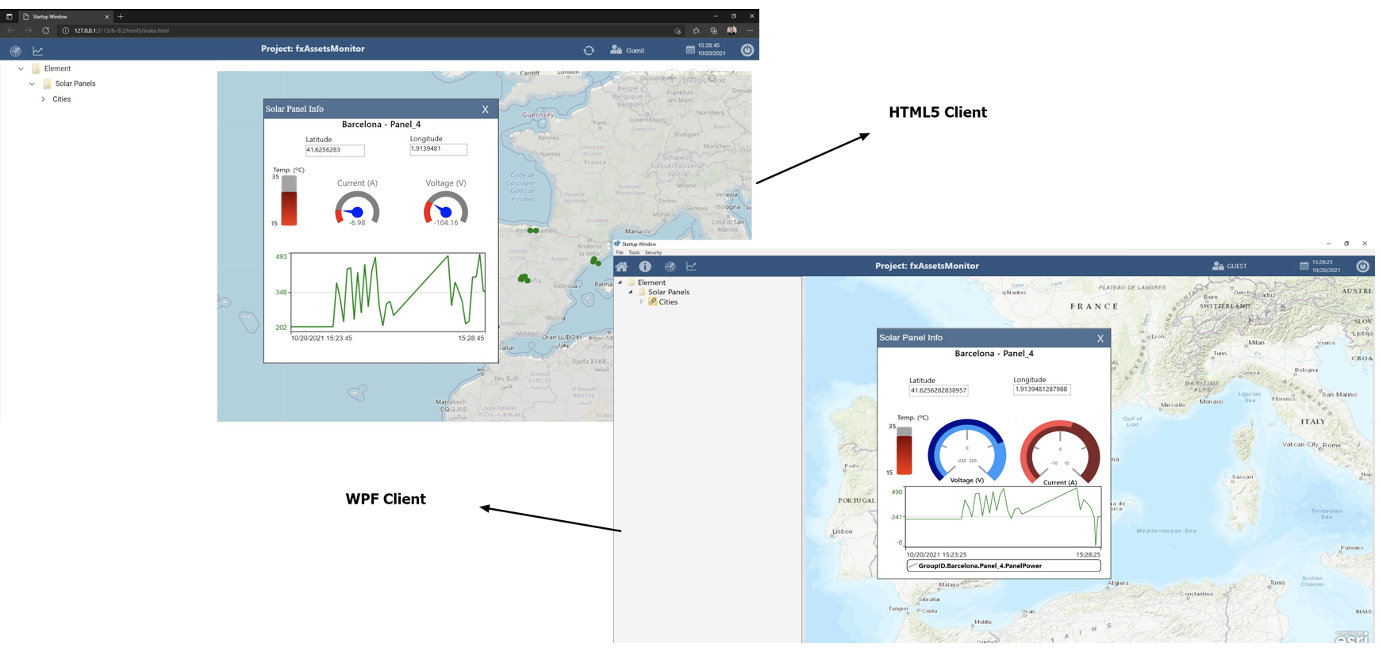Click the Current (A) gauge in HTML5 popup
The height and width of the screenshot is (656, 1380).
(x=356, y=209)
